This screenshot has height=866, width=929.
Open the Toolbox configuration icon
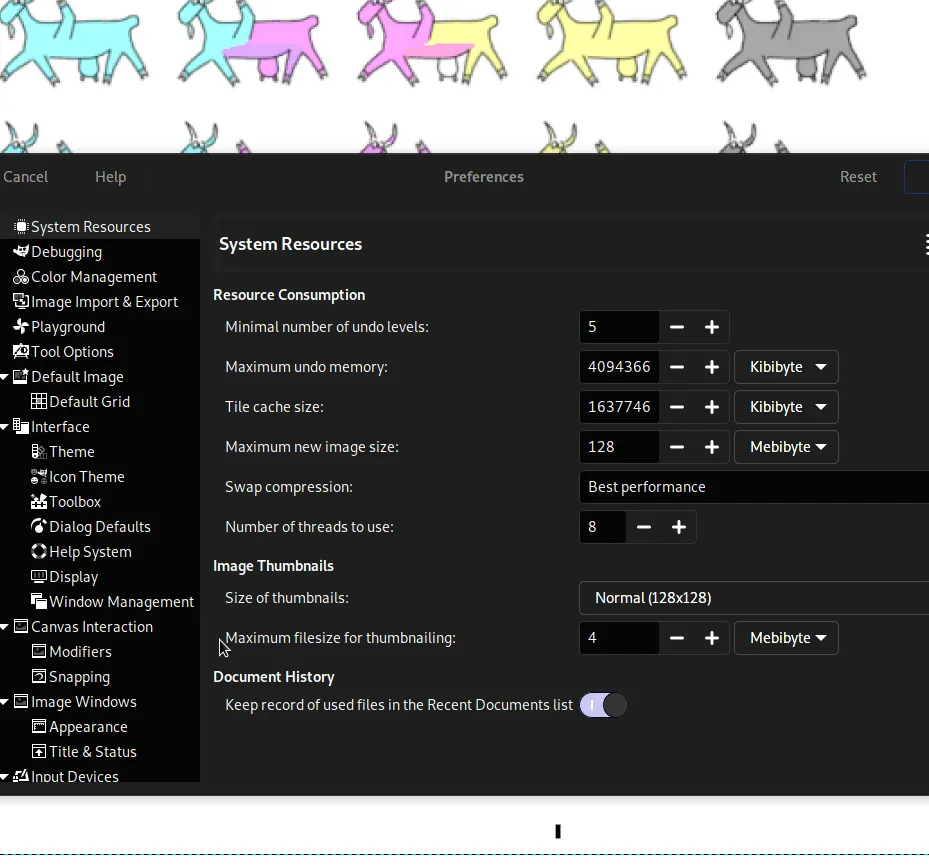pos(37,502)
